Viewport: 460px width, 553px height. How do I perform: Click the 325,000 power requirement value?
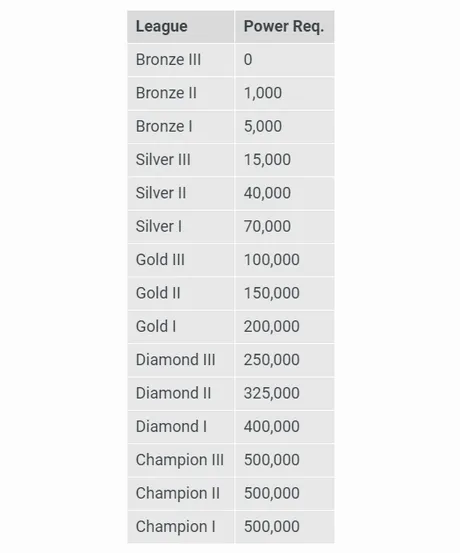click(x=272, y=393)
